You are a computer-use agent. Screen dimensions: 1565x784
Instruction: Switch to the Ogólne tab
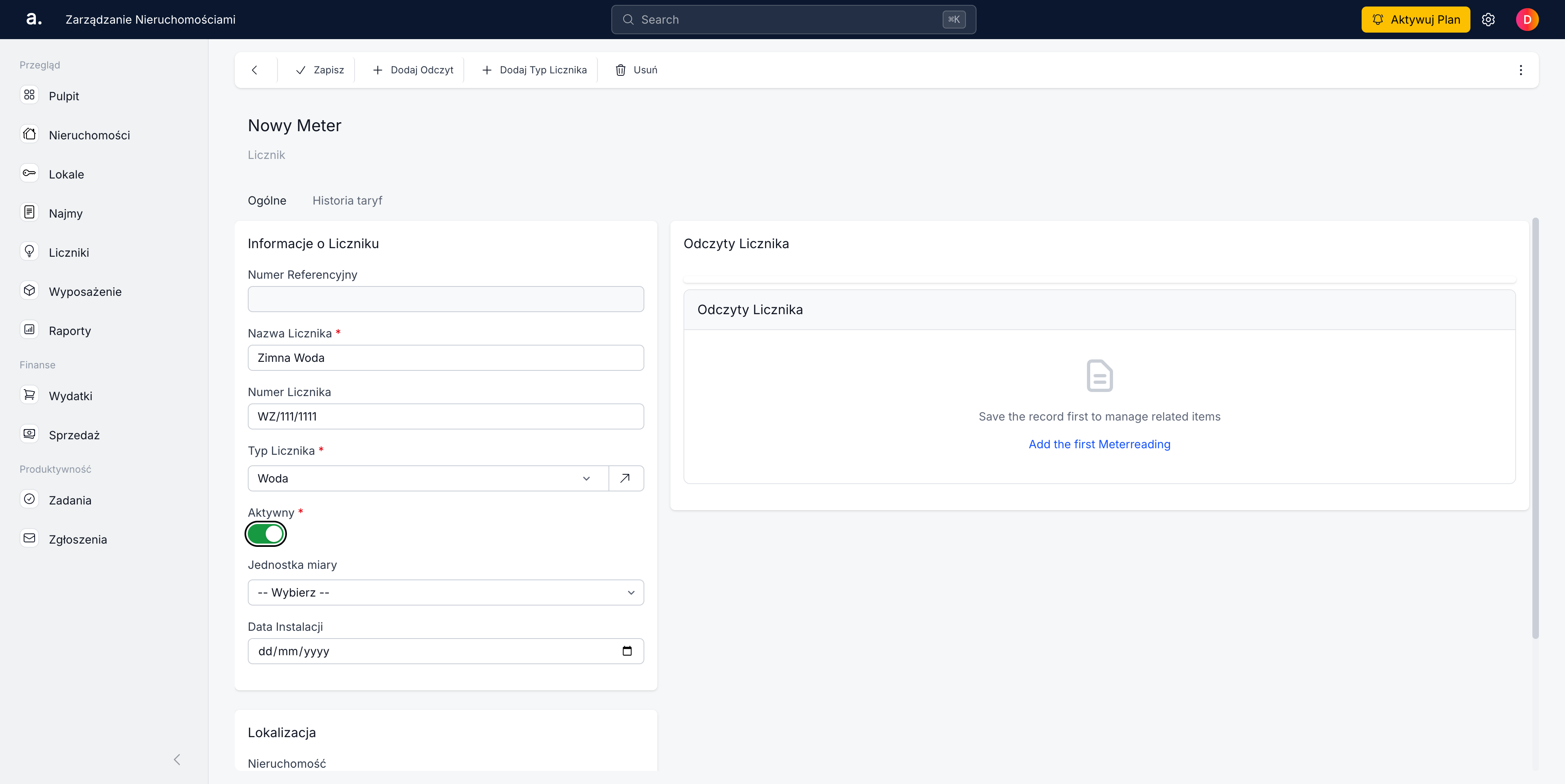[x=267, y=200]
